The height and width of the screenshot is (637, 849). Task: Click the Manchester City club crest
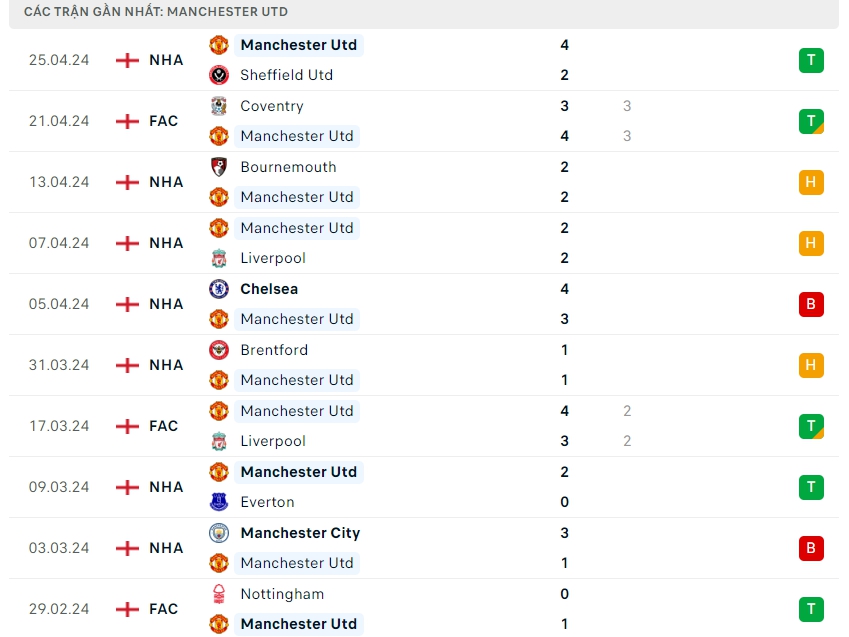point(219,533)
